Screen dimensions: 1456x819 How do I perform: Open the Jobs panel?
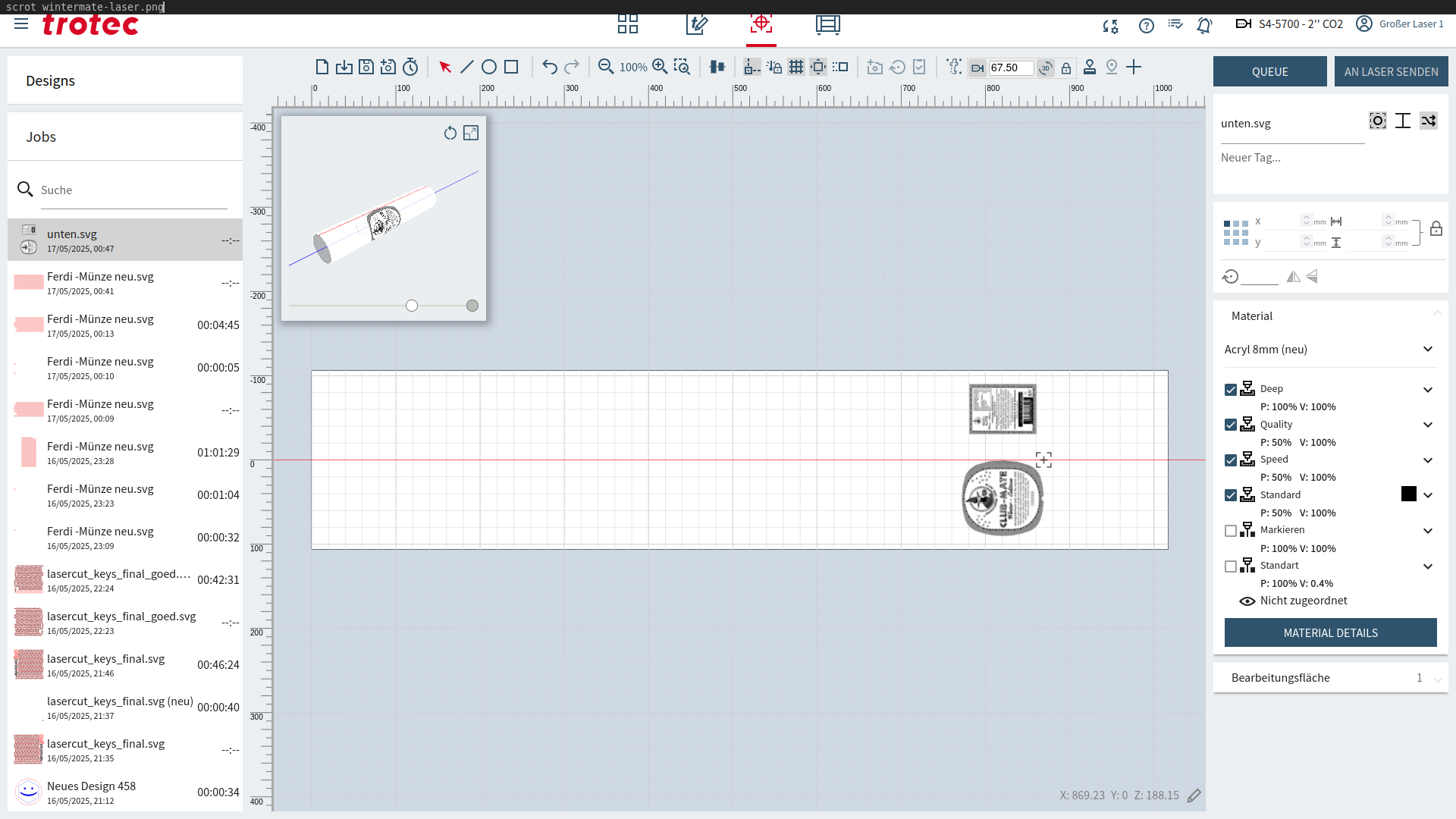coord(125,136)
